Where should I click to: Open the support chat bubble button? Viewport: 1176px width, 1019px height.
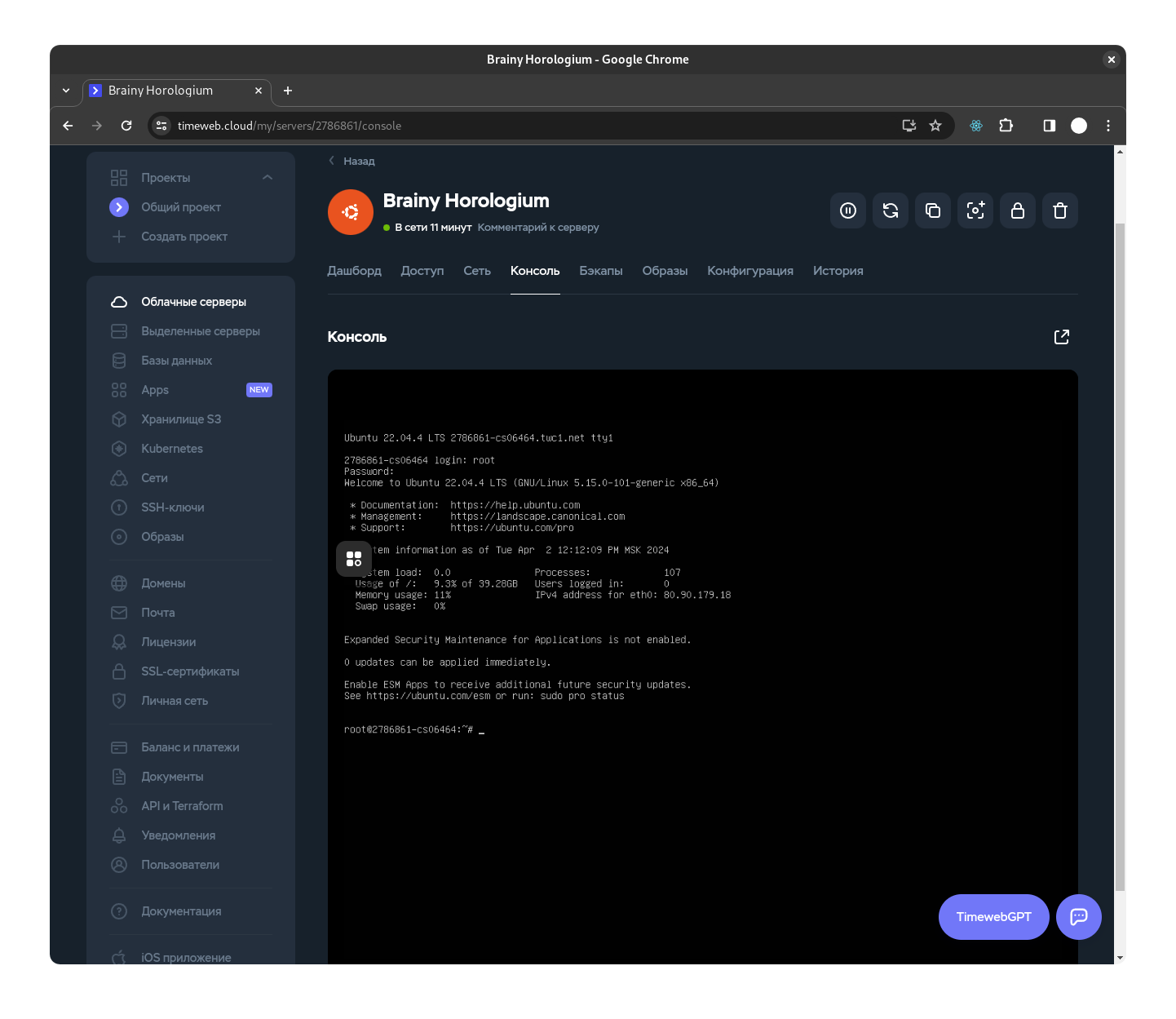[x=1079, y=917]
